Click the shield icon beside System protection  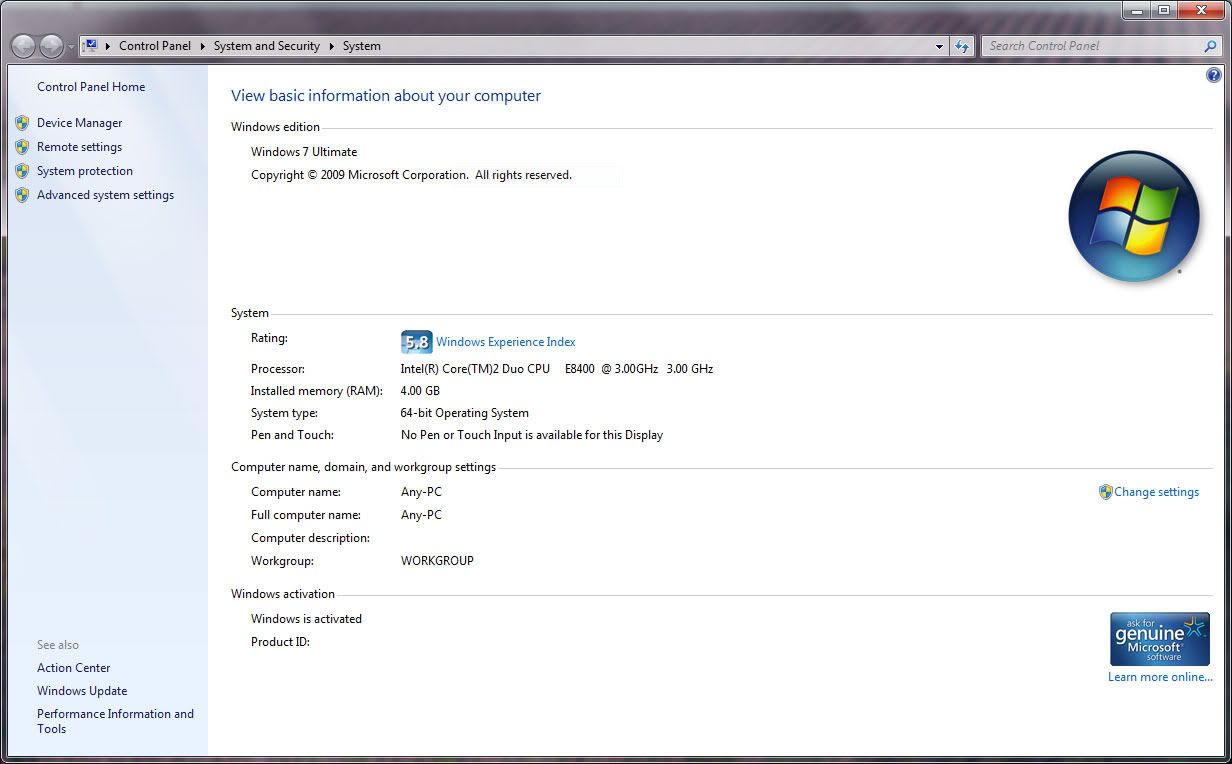(x=22, y=171)
